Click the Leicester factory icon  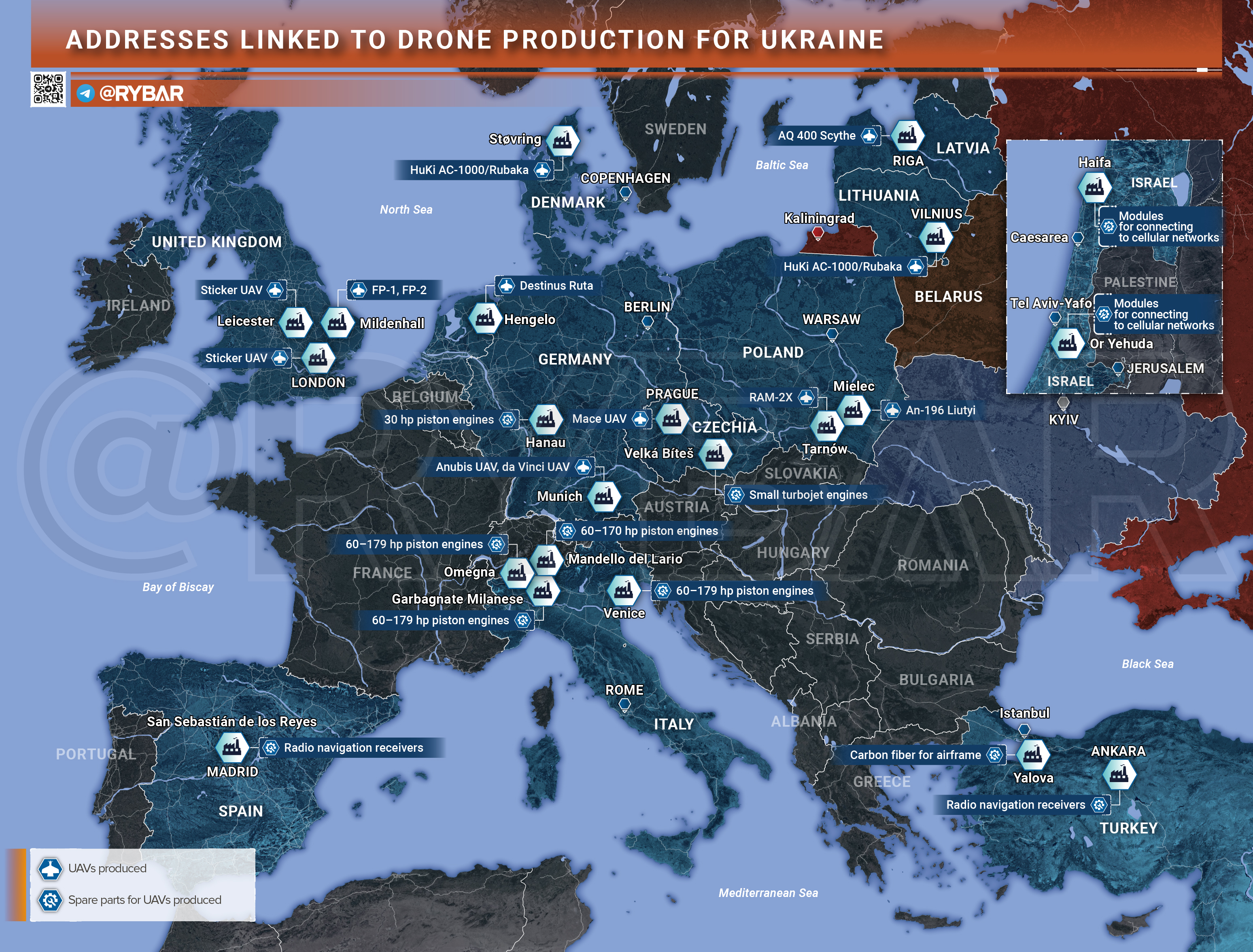[295, 322]
